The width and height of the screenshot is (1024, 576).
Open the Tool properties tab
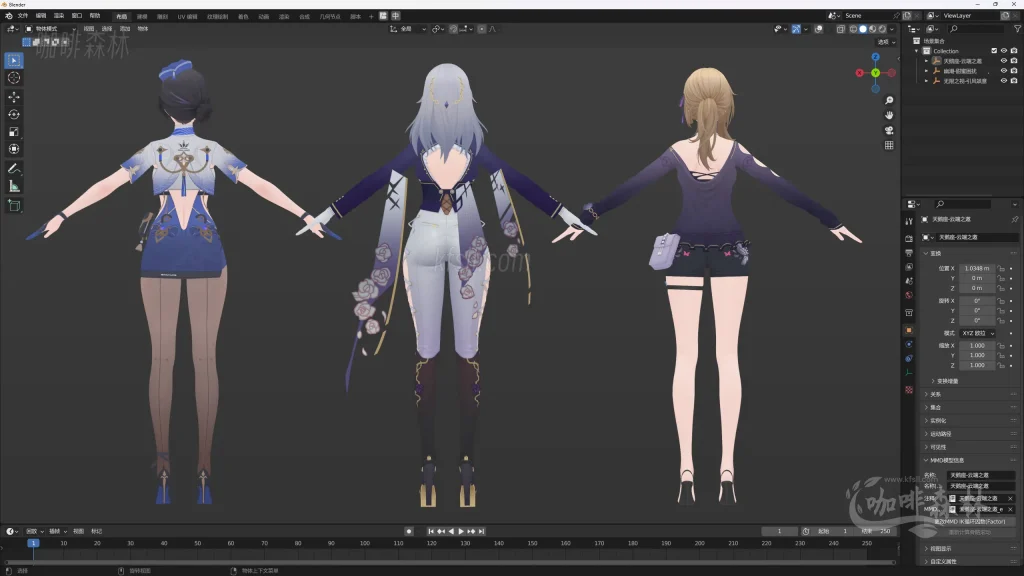(x=909, y=222)
